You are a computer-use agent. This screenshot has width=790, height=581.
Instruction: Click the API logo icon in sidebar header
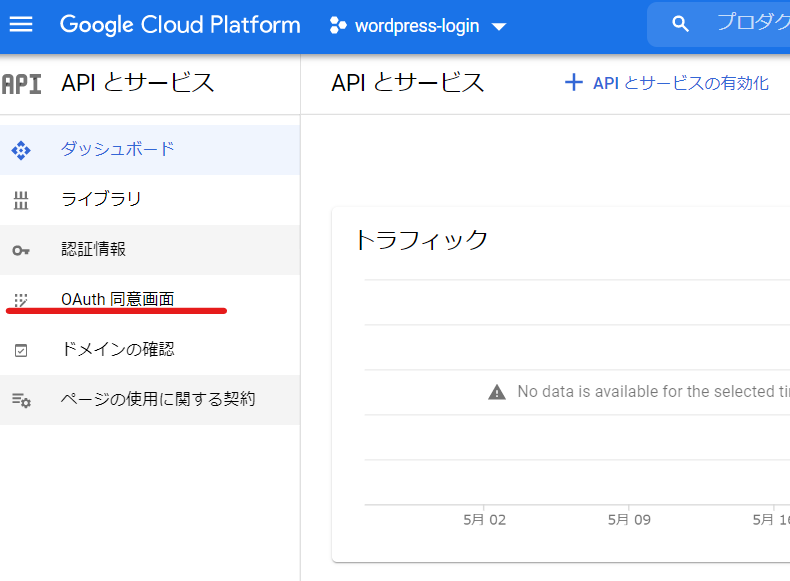[x=21, y=84]
